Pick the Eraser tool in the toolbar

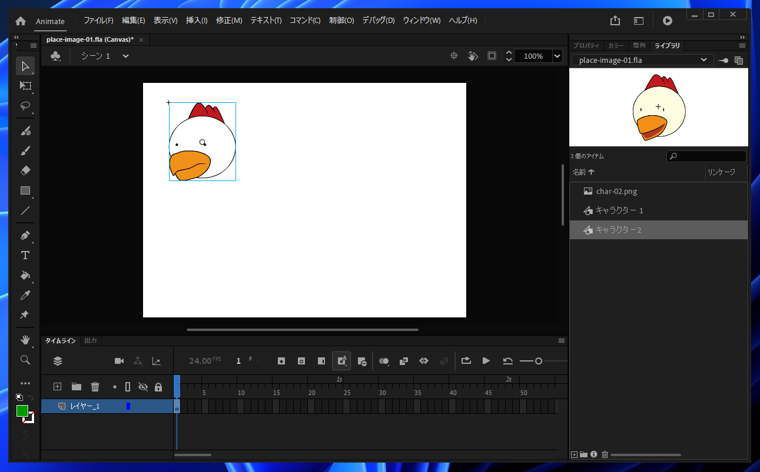tap(25, 171)
